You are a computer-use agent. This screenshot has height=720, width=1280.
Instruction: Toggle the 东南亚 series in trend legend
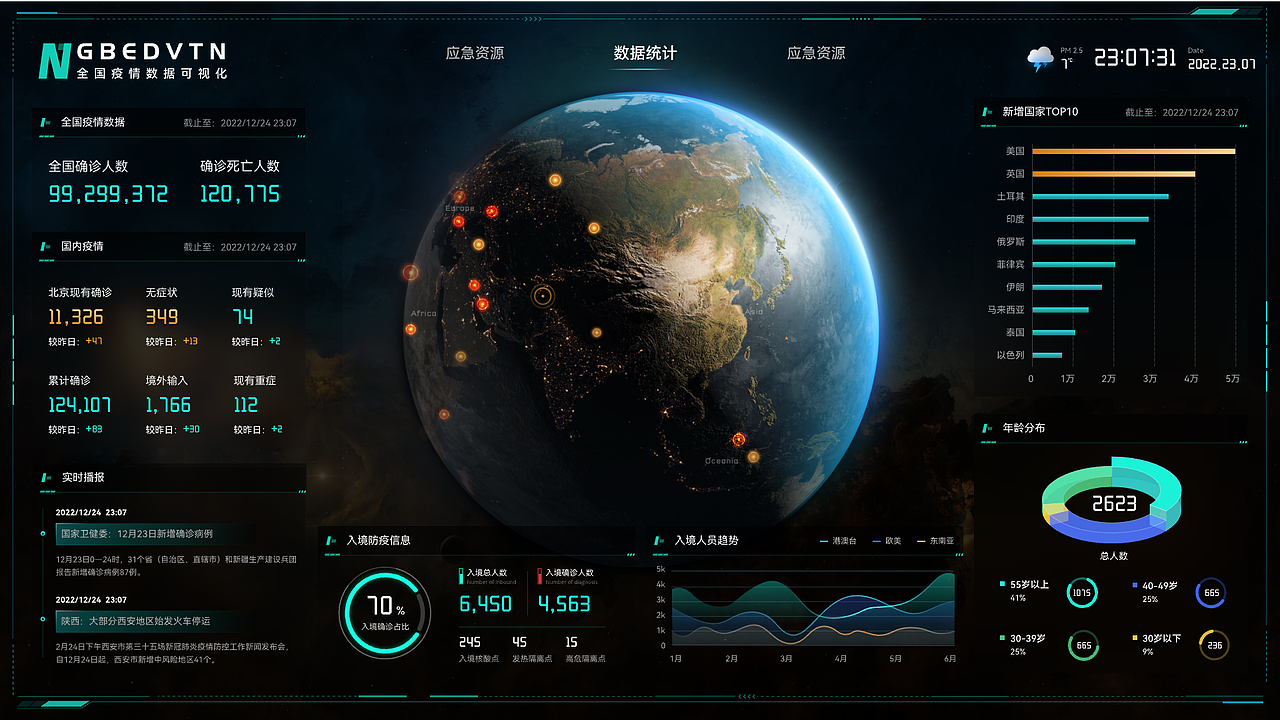(x=935, y=541)
